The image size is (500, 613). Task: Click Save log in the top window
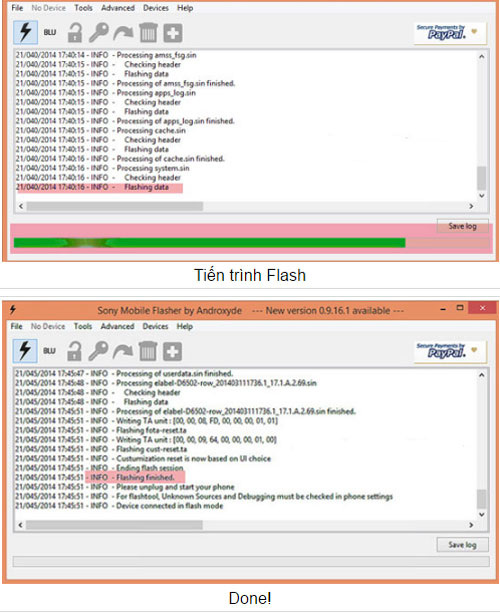click(462, 226)
